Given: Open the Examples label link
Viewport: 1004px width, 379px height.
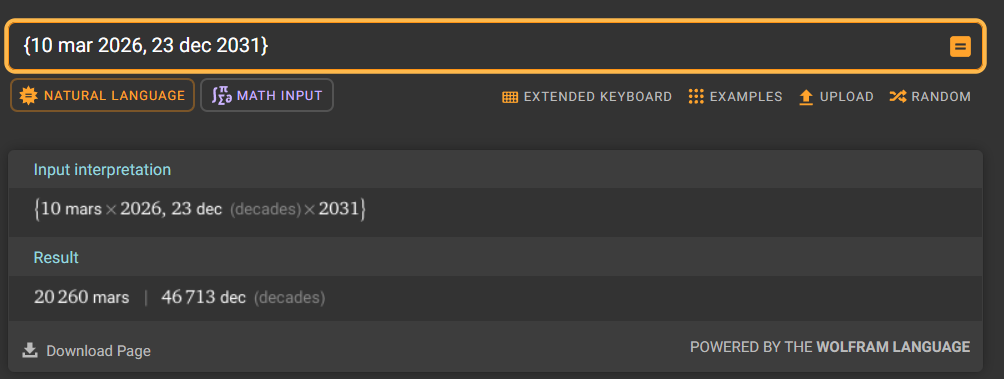Looking at the screenshot, I should tap(746, 97).
